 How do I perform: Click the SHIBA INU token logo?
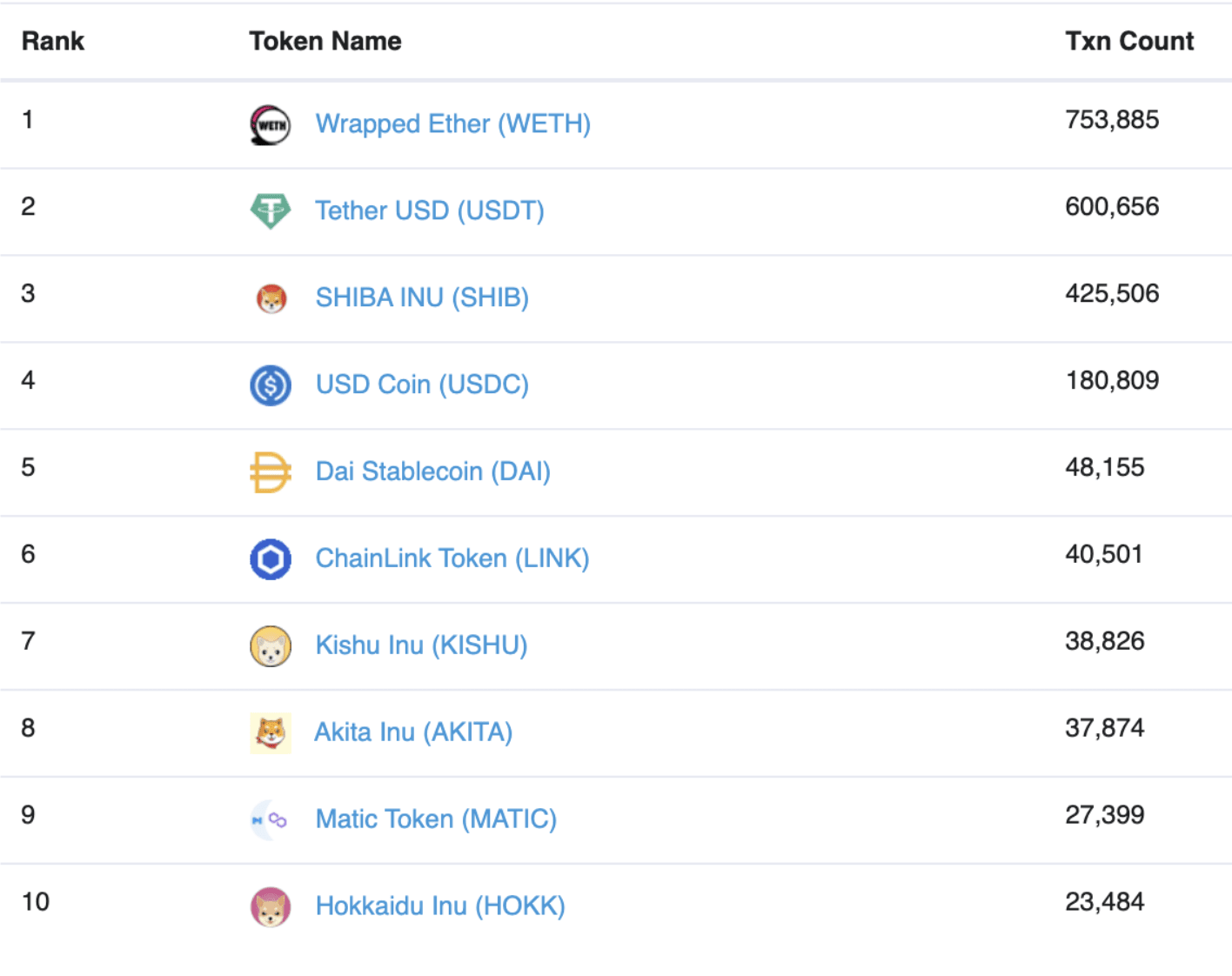[271, 298]
